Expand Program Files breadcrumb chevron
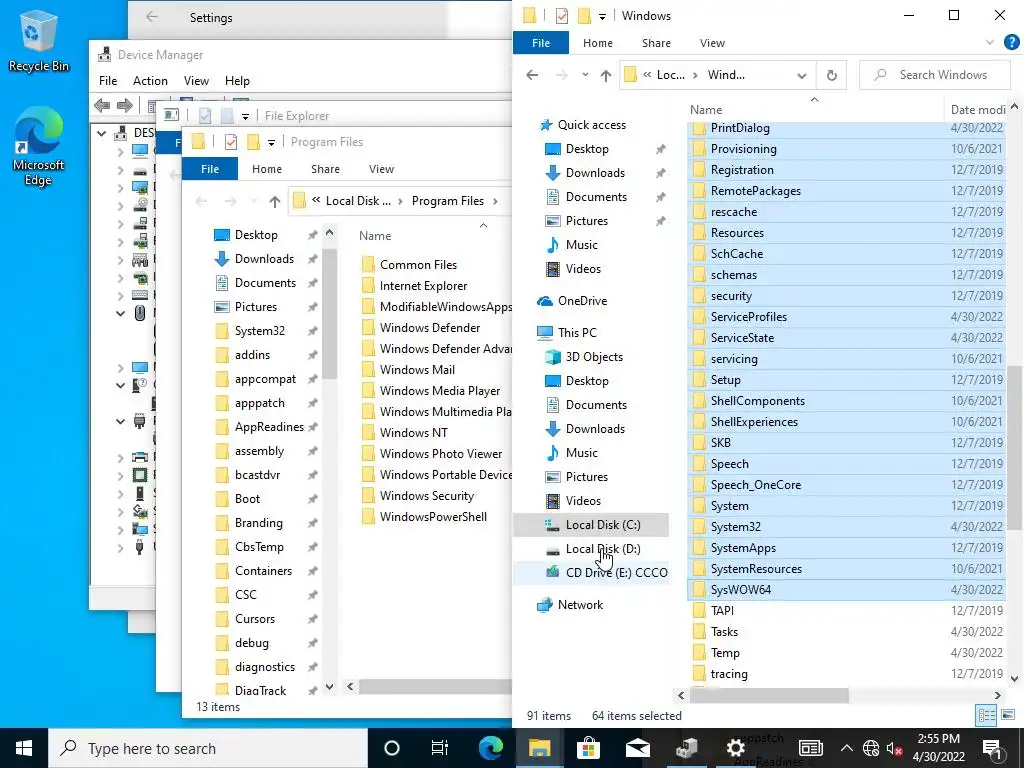Image resolution: width=1024 pixels, height=768 pixels. pos(495,201)
